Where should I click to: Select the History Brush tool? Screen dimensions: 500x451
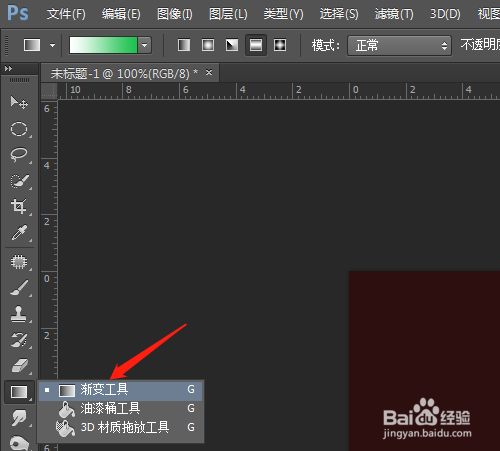(19, 340)
